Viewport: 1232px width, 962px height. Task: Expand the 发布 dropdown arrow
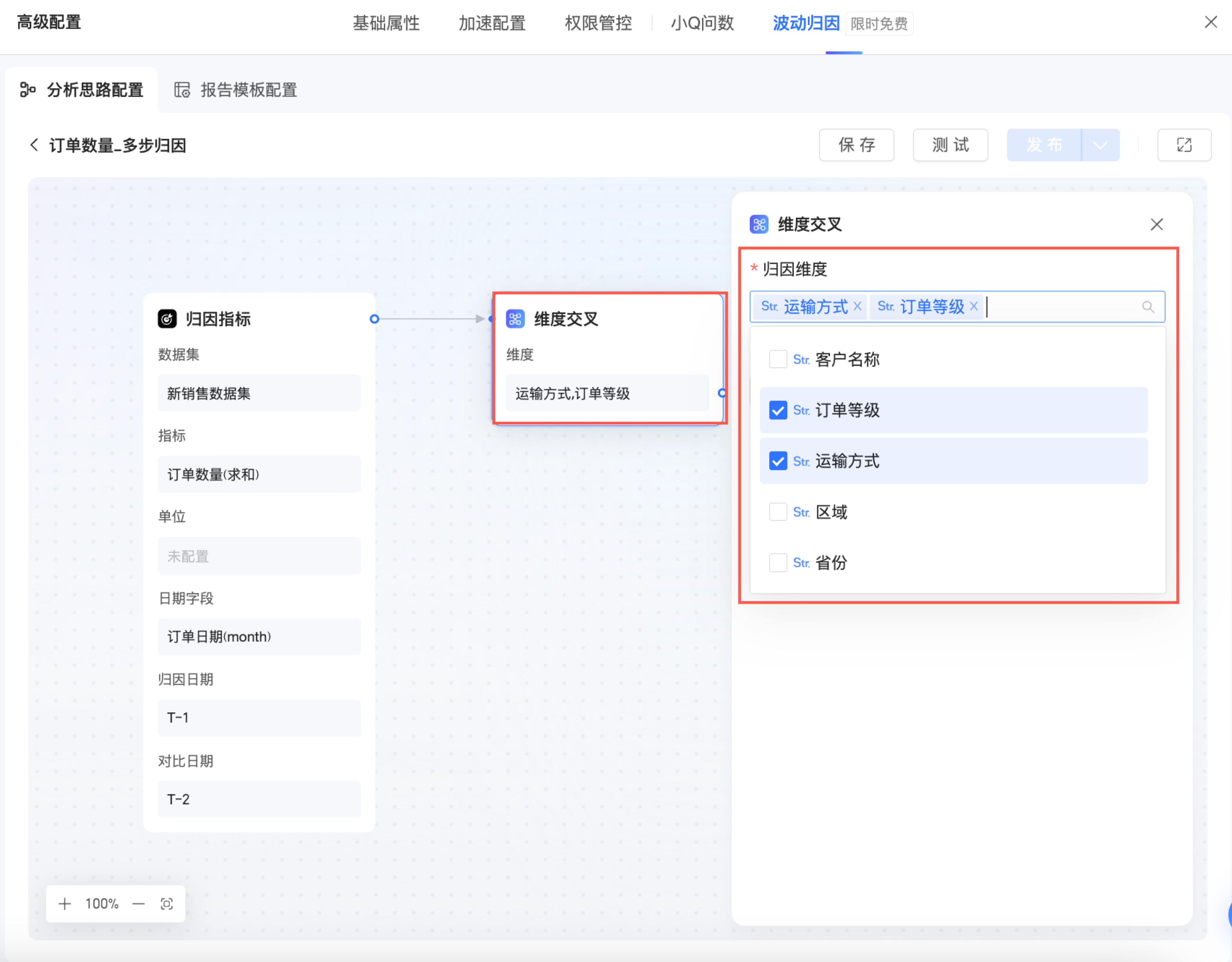point(1100,145)
